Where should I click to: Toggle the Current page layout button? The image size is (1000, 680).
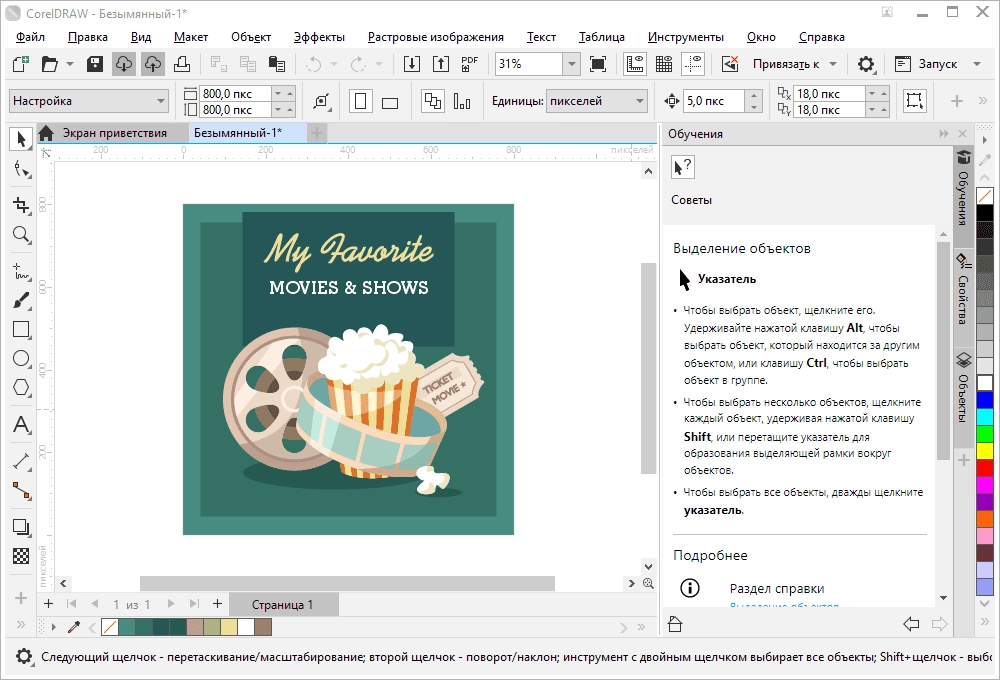(462, 101)
